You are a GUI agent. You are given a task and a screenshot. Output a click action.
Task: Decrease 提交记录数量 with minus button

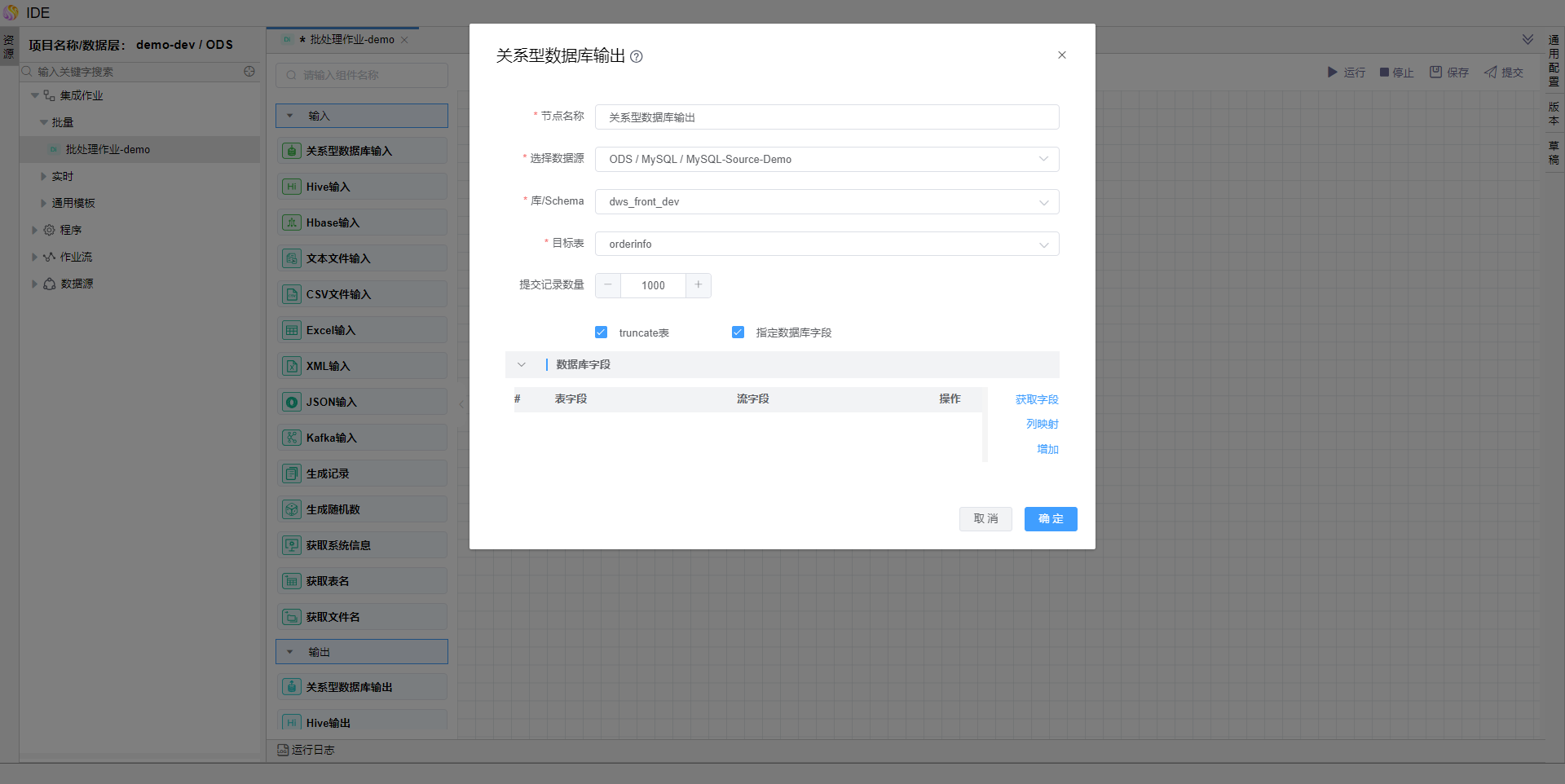(608, 285)
